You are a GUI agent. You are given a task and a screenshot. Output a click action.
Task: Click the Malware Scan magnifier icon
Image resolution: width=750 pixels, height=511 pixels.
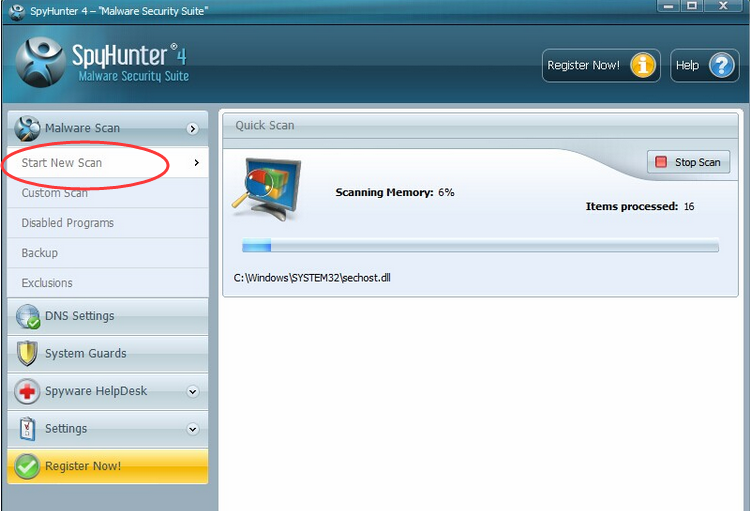27,128
